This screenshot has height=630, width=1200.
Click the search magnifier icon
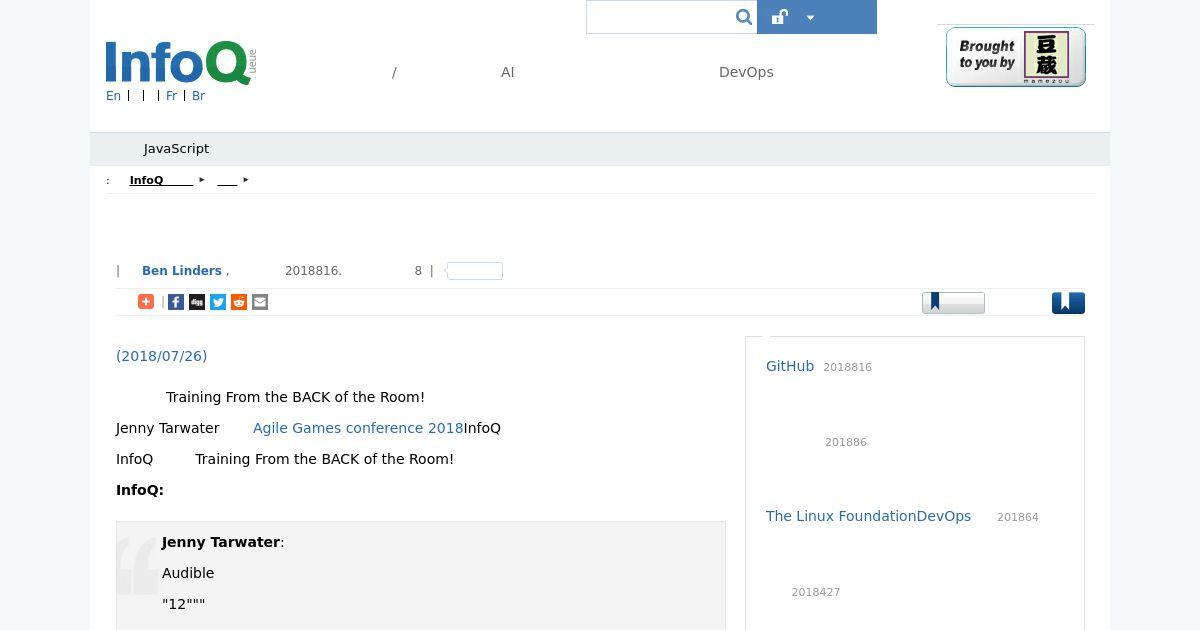743,17
